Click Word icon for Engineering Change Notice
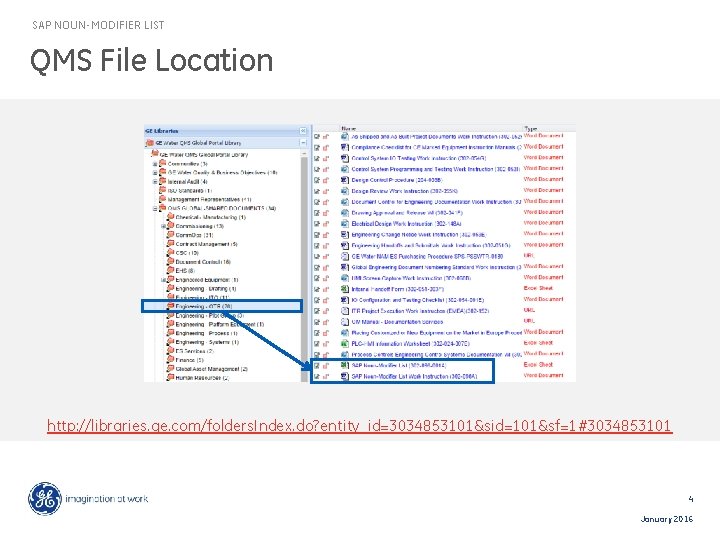 coord(344,235)
